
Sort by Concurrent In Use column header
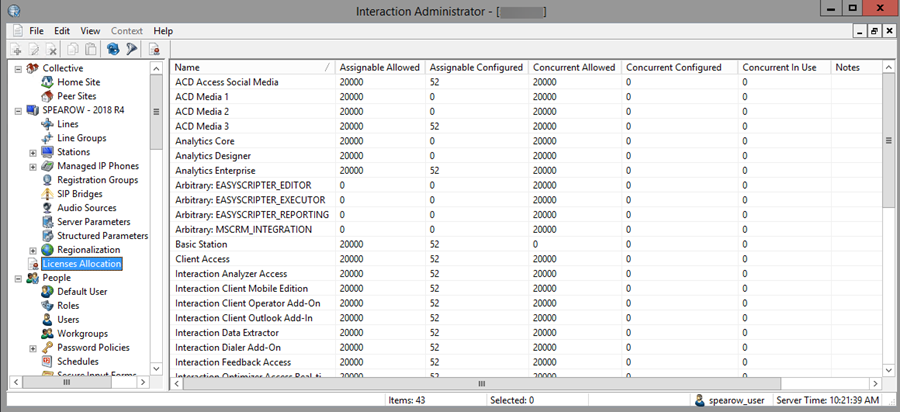(785, 67)
